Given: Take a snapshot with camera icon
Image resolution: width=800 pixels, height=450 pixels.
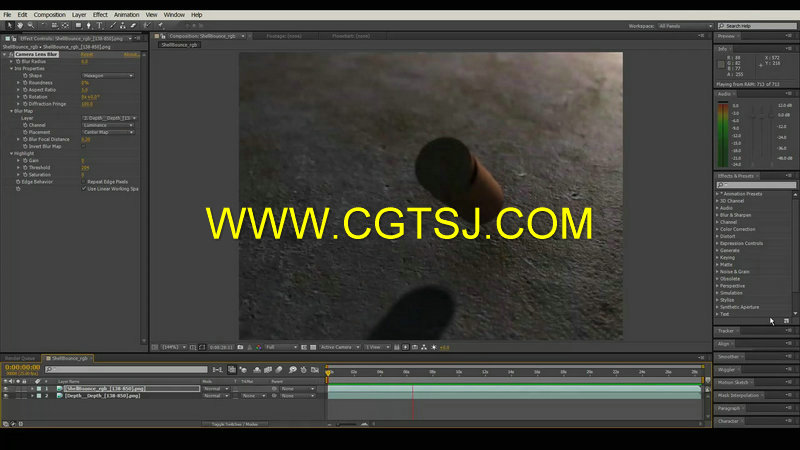Looking at the screenshot, I should [x=240, y=347].
